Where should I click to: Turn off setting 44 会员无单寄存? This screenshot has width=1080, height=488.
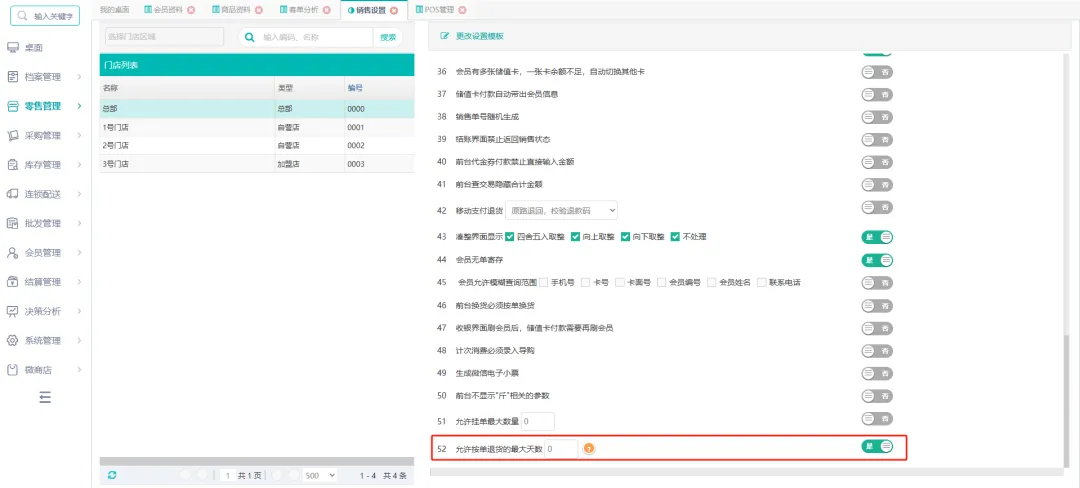point(877,260)
